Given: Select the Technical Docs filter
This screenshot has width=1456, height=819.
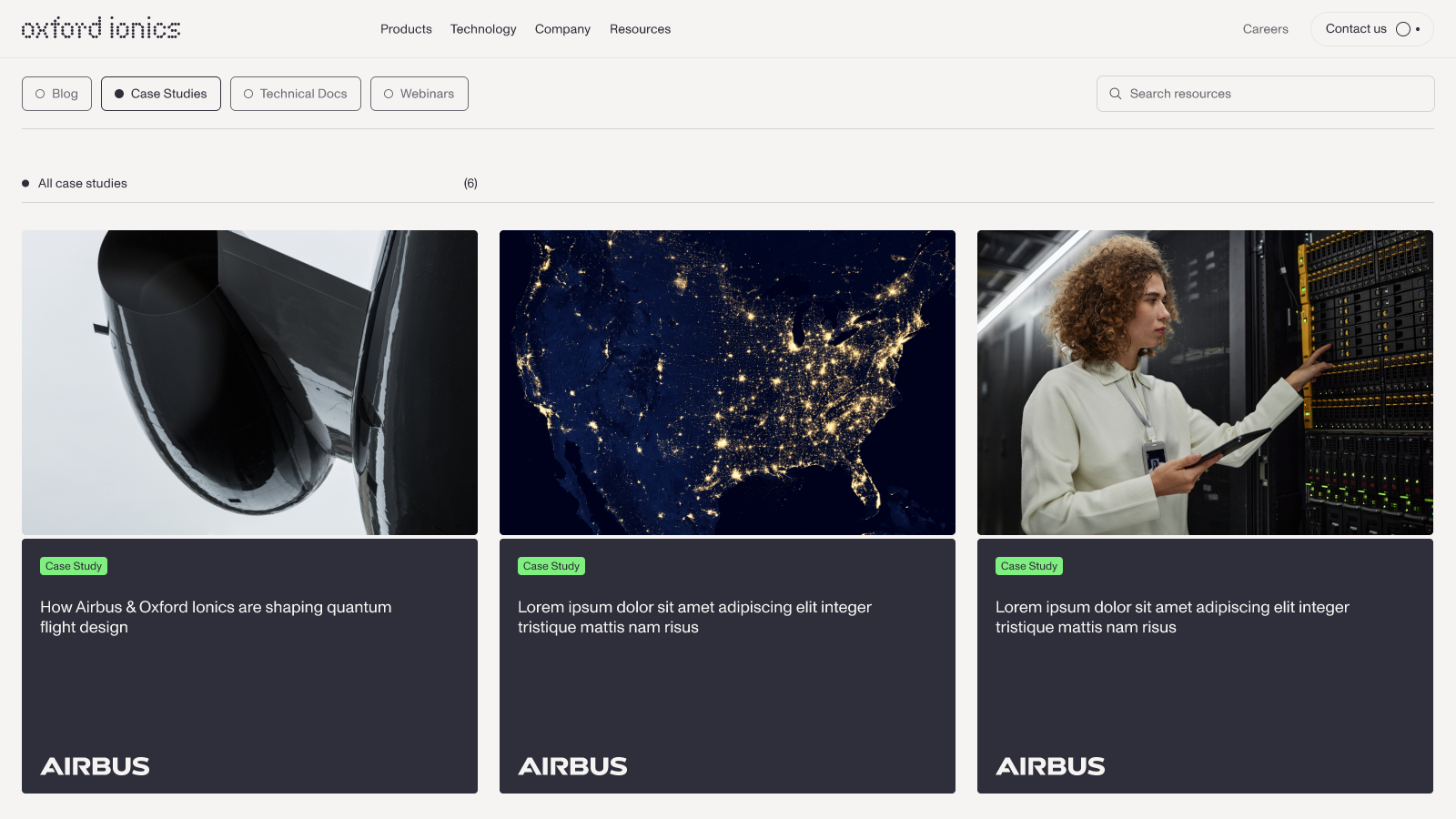Looking at the screenshot, I should pyautogui.click(x=295, y=94).
